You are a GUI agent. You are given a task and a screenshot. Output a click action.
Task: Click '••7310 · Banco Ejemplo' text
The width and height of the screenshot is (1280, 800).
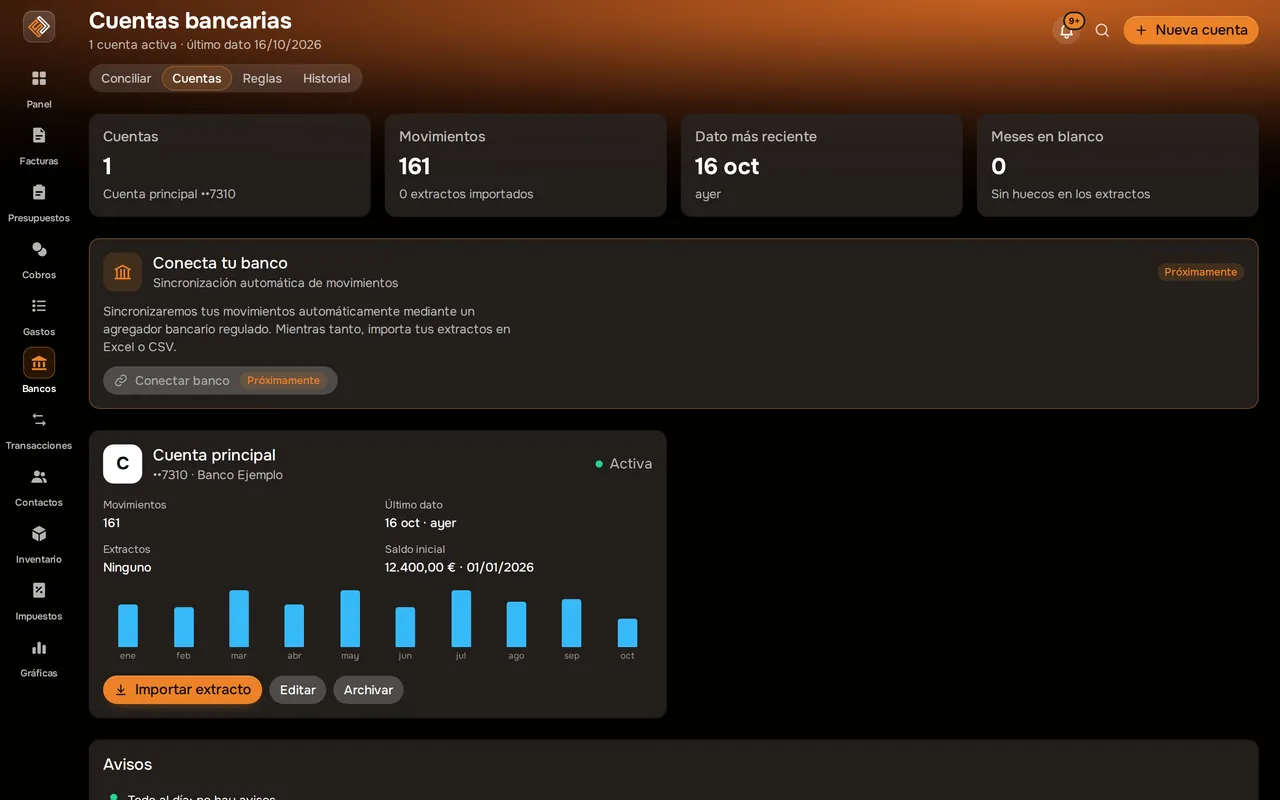pos(218,475)
